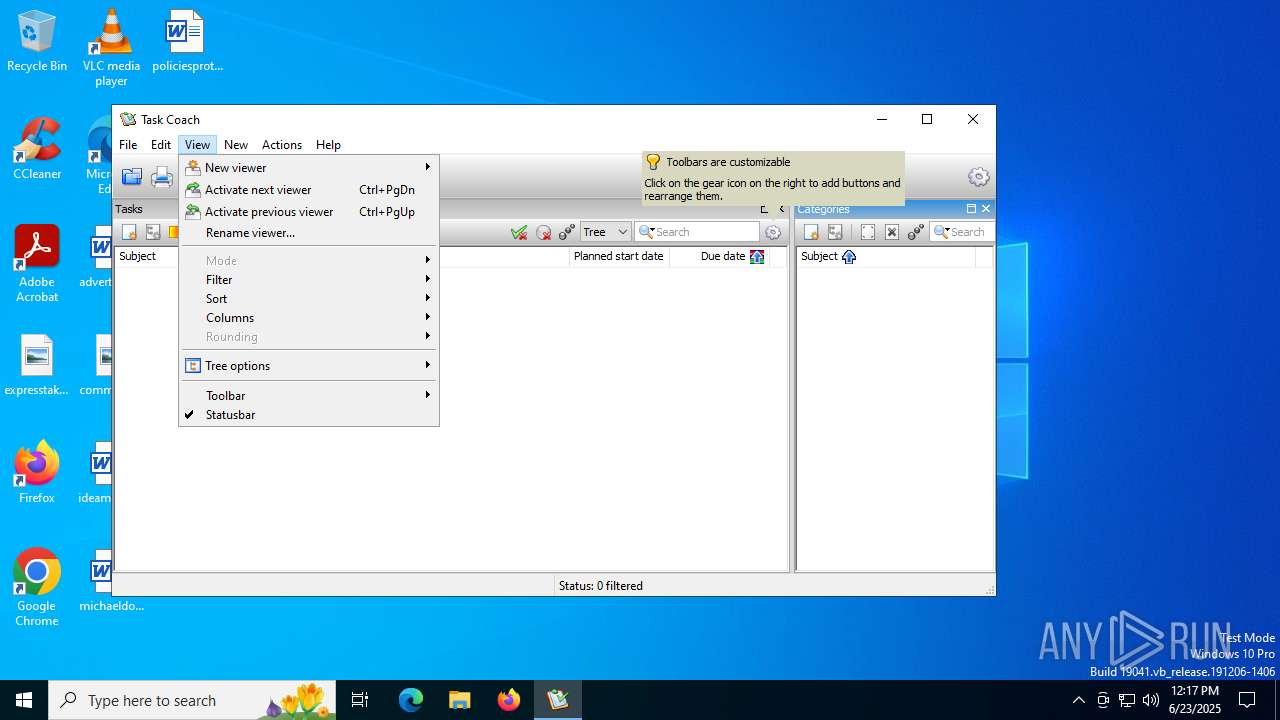Click red circle task filter icon in Tasks toolbar
The width and height of the screenshot is (1280, 720).
coord(543,232)
